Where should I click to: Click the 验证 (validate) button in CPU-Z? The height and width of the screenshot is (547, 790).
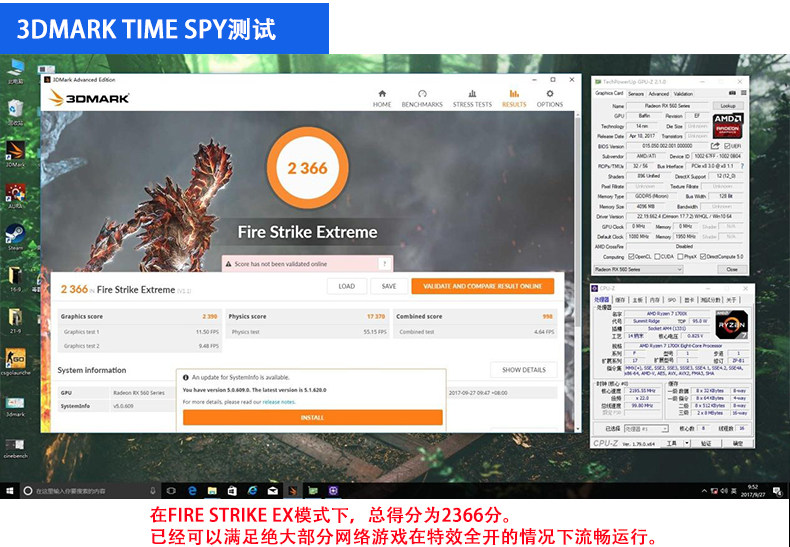706,443
